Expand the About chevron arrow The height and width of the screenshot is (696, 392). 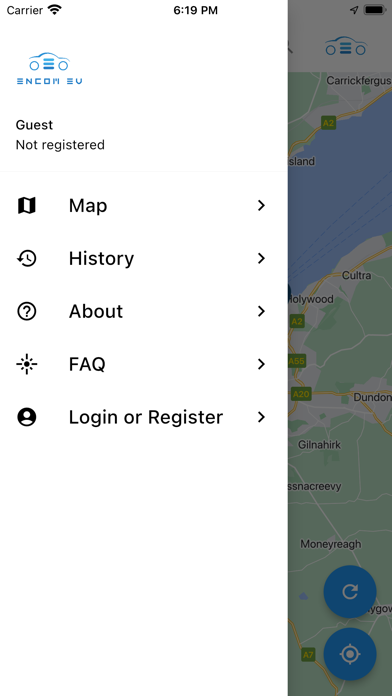click(x=261, y=311)
